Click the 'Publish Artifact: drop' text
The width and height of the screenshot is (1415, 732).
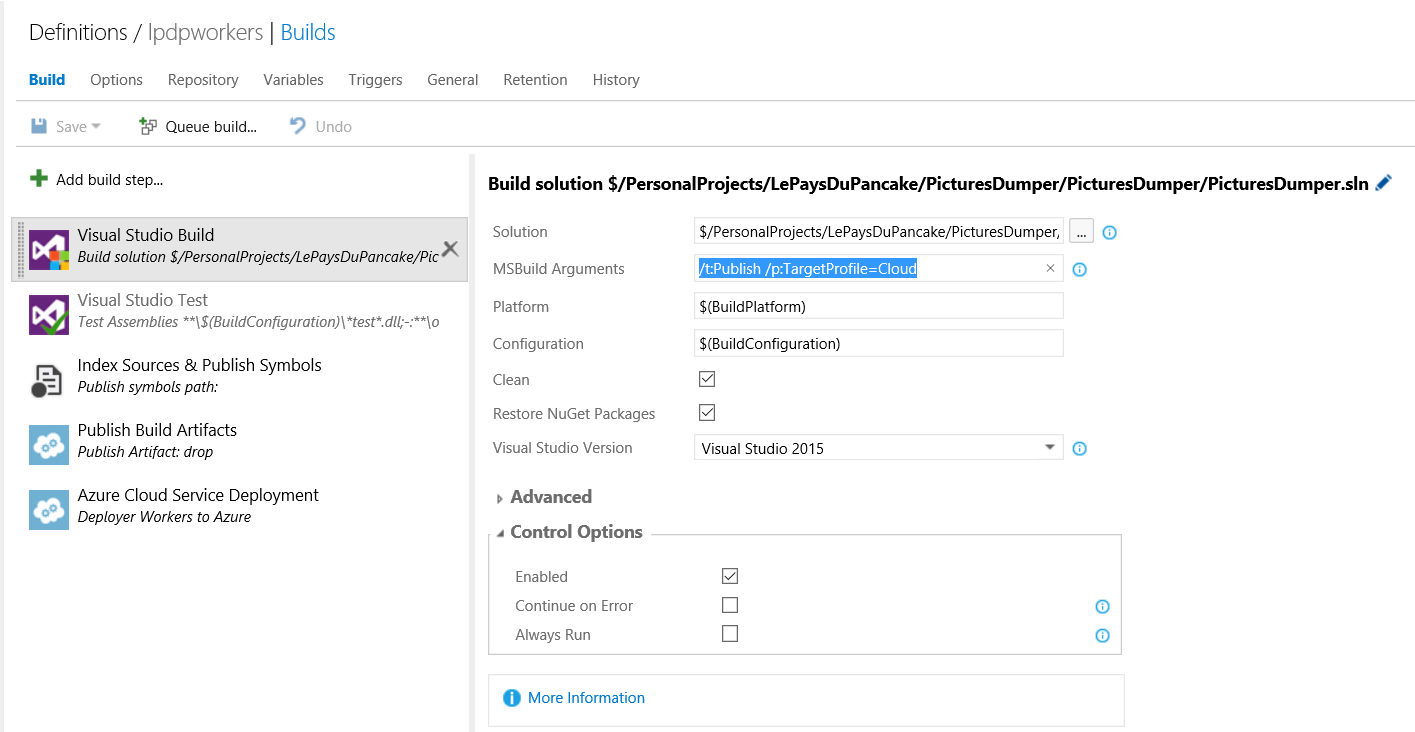[x=145, y=452]
